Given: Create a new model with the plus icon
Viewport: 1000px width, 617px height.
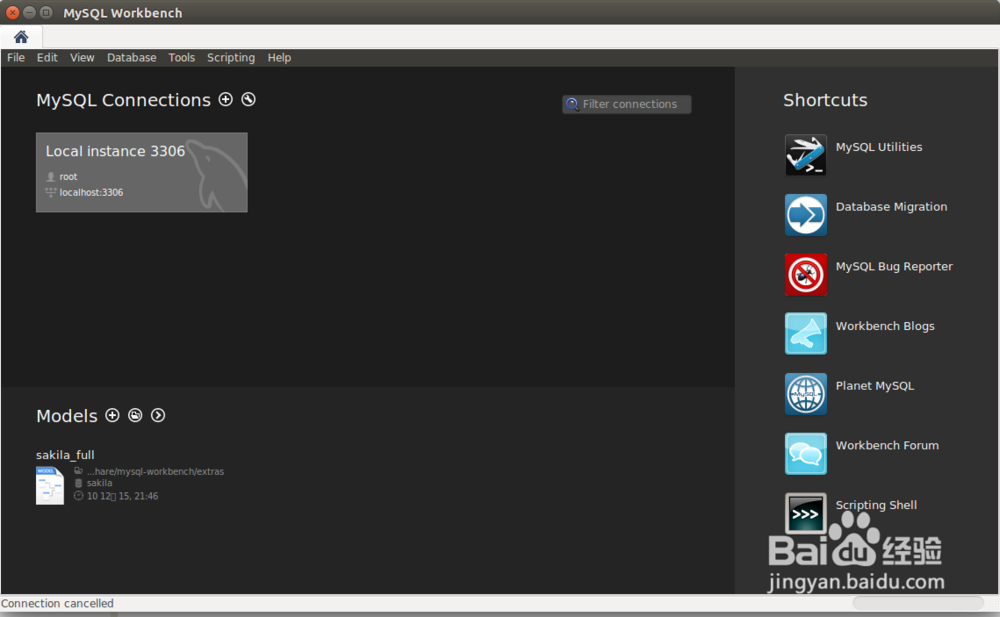Looking at the screenshot, I should tap(112, 415).
